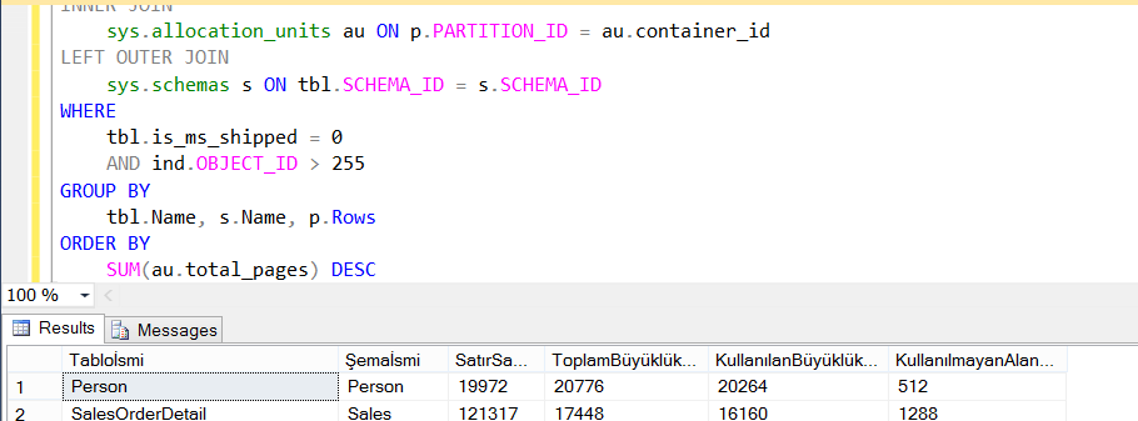Select row 1 via its row header
1138x421 pixels.
pos(31,386)
